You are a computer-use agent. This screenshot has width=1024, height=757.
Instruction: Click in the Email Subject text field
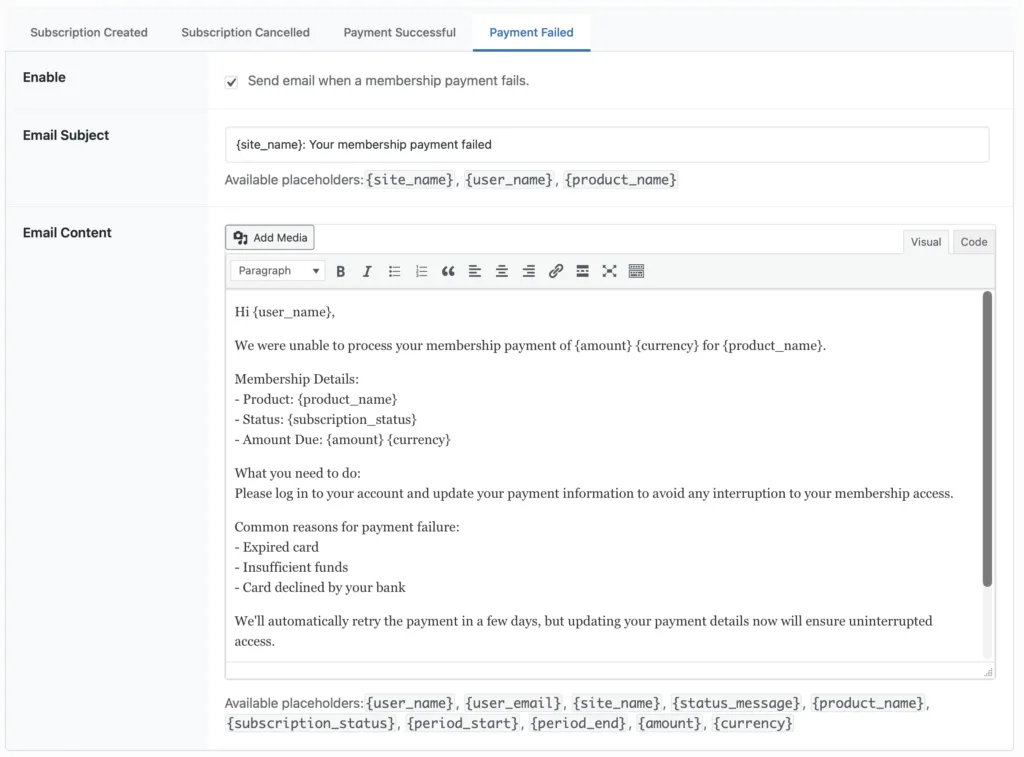click(x=606, y=145)
